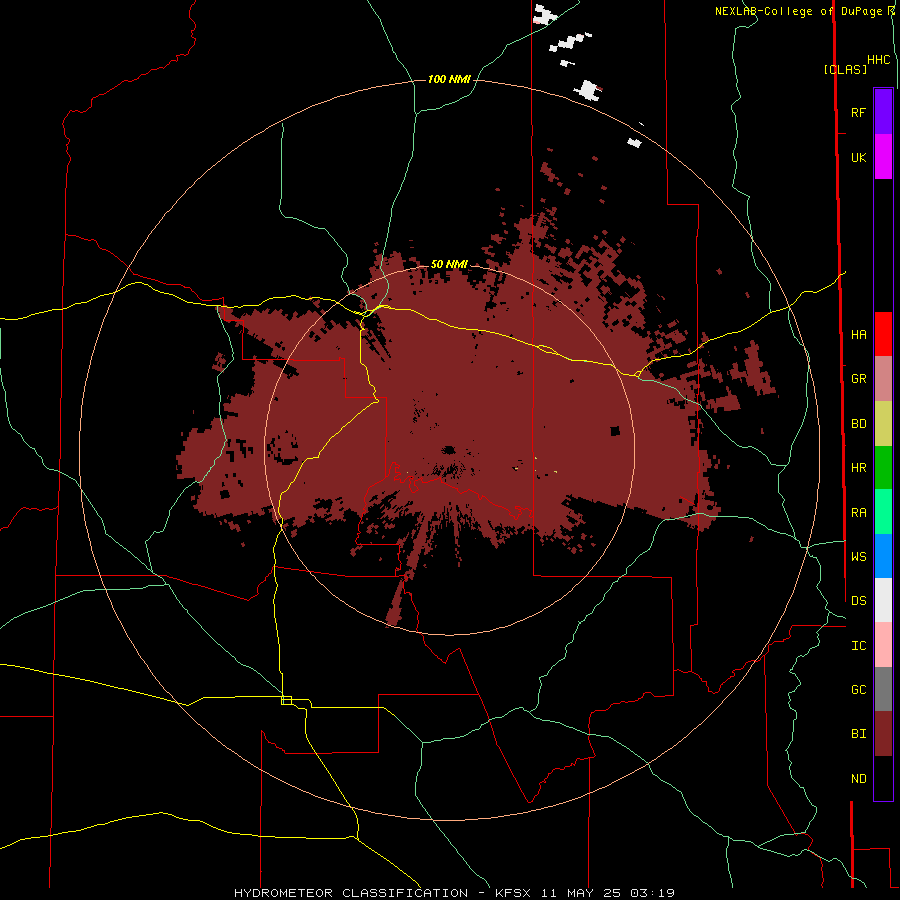Click the WS legend label

tap(859, 556)
